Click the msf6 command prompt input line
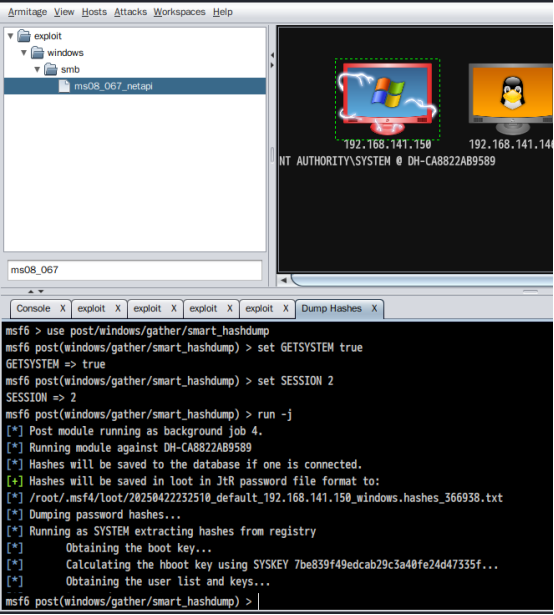 (x=277, y=602)
